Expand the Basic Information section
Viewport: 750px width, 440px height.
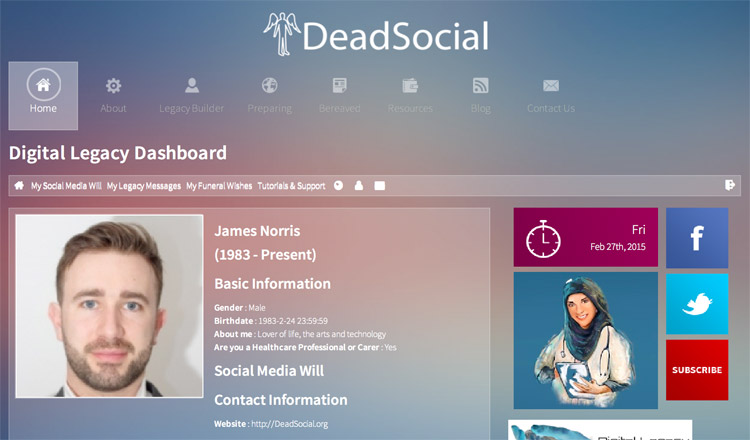(272, 284)
